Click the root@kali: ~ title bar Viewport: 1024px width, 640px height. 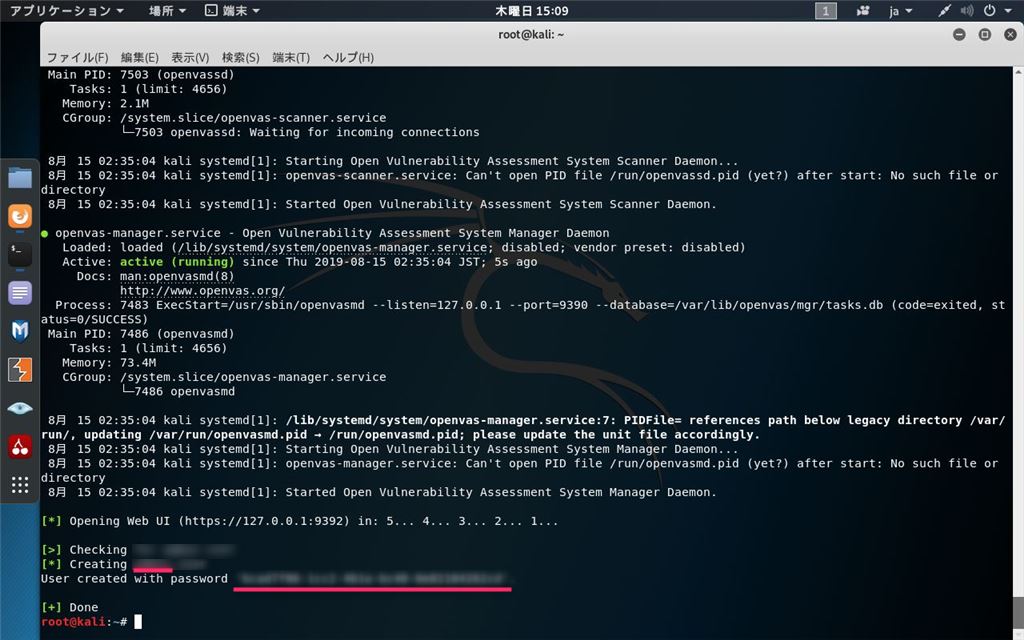(x=531, y=35)
